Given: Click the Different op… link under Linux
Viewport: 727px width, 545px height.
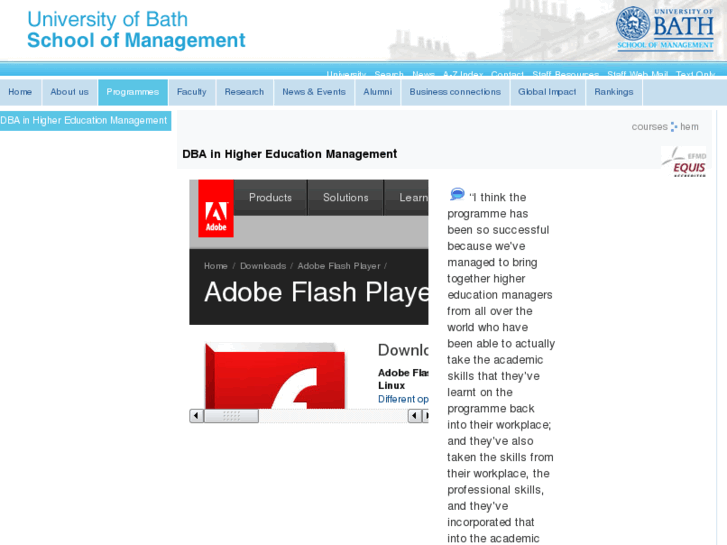Looking at the screenshot, I should (x=403, y=399).
